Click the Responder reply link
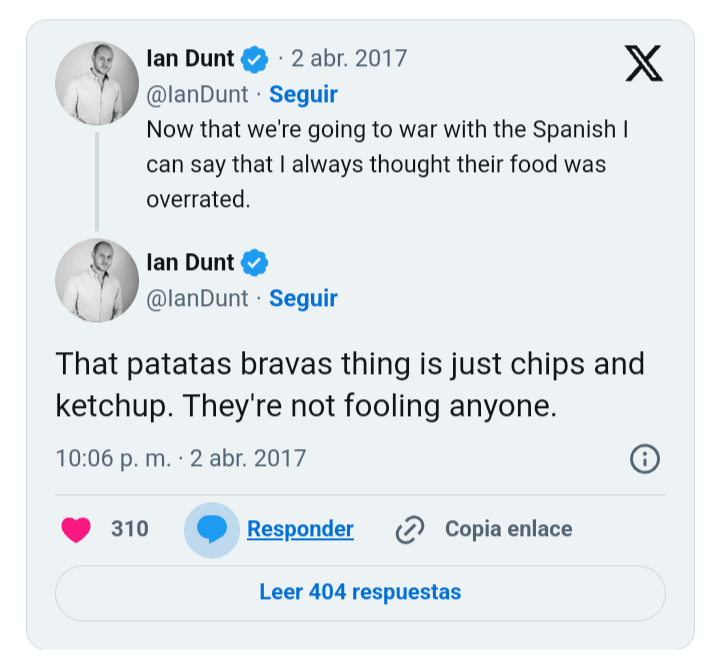This screenshot has width=720, height=659. click(300, 529)
